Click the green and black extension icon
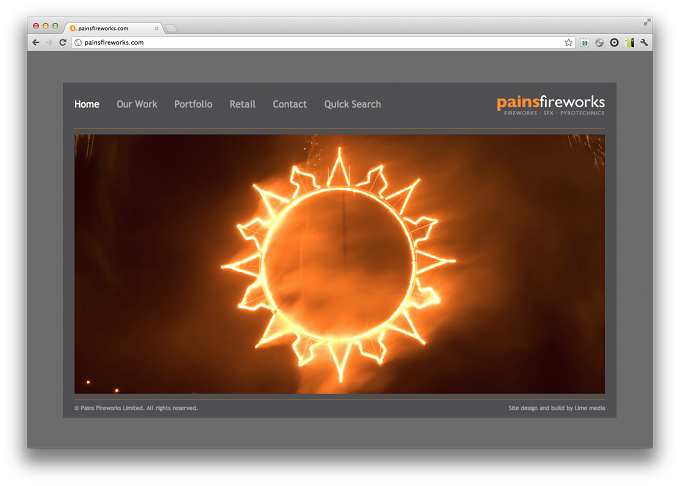This screenshot has height=486, width=680. pos(630,42)
